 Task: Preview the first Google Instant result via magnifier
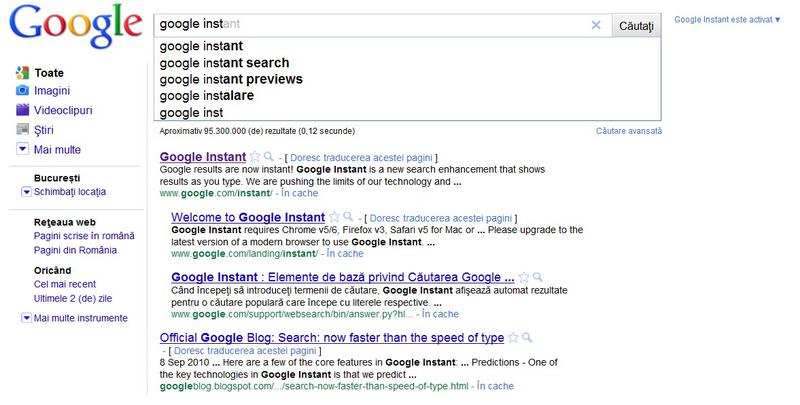[269, 157]
